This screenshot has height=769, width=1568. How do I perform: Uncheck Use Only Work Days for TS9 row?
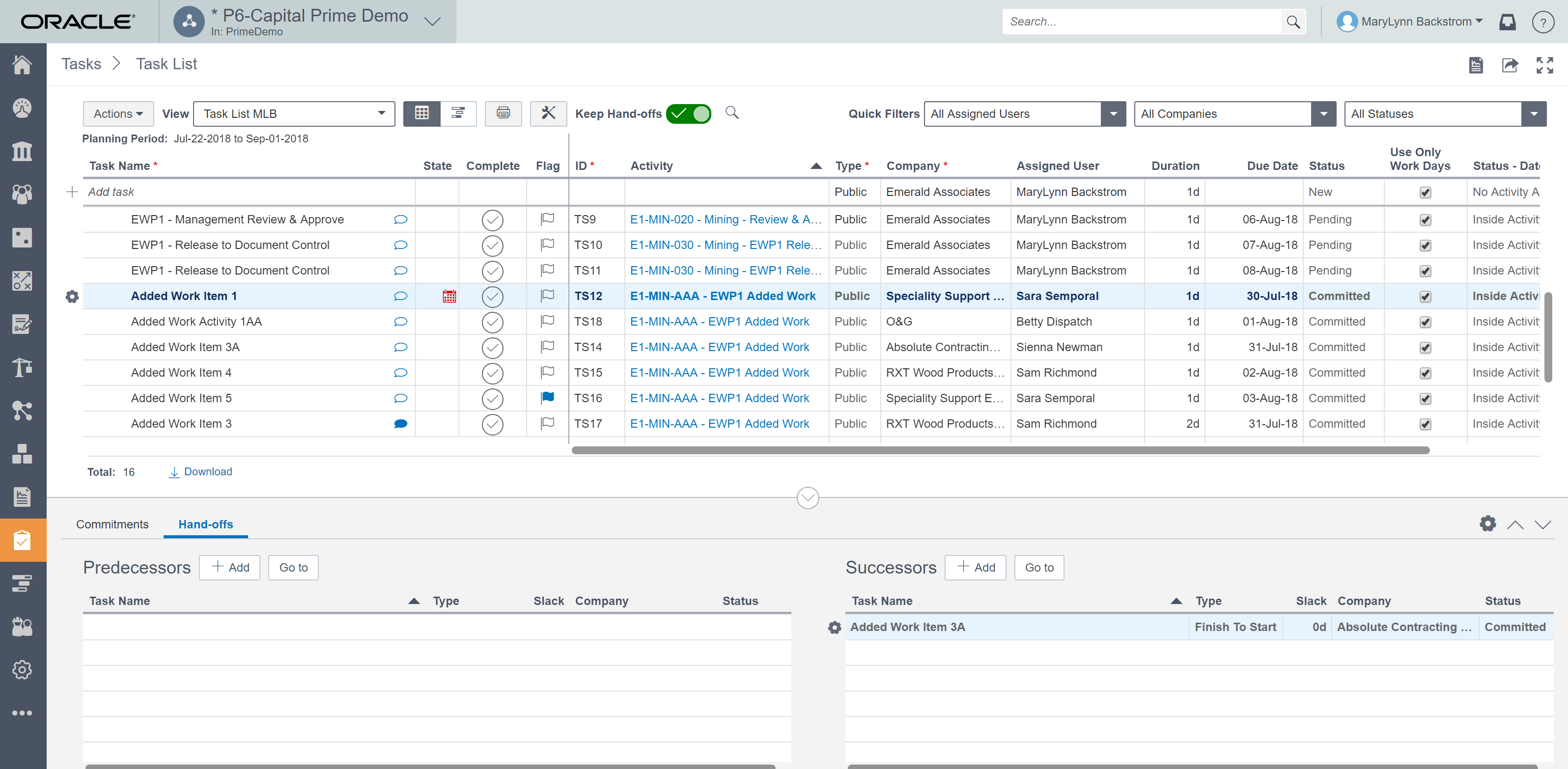tap(1425, 220)
